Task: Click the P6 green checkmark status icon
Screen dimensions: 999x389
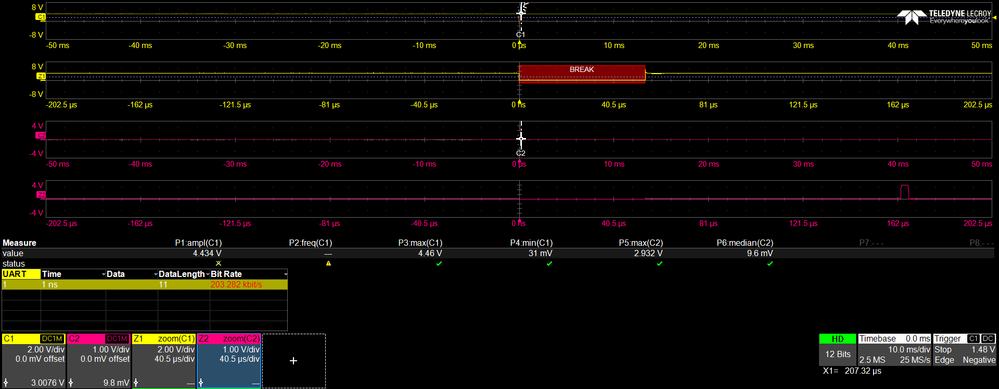Action: [770, 263]
